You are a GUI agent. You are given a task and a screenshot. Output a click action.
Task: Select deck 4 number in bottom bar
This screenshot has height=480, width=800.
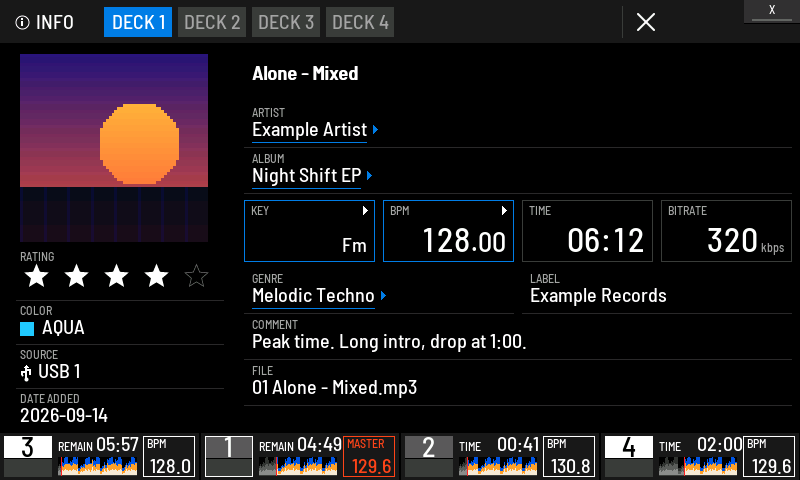point(629,447)
